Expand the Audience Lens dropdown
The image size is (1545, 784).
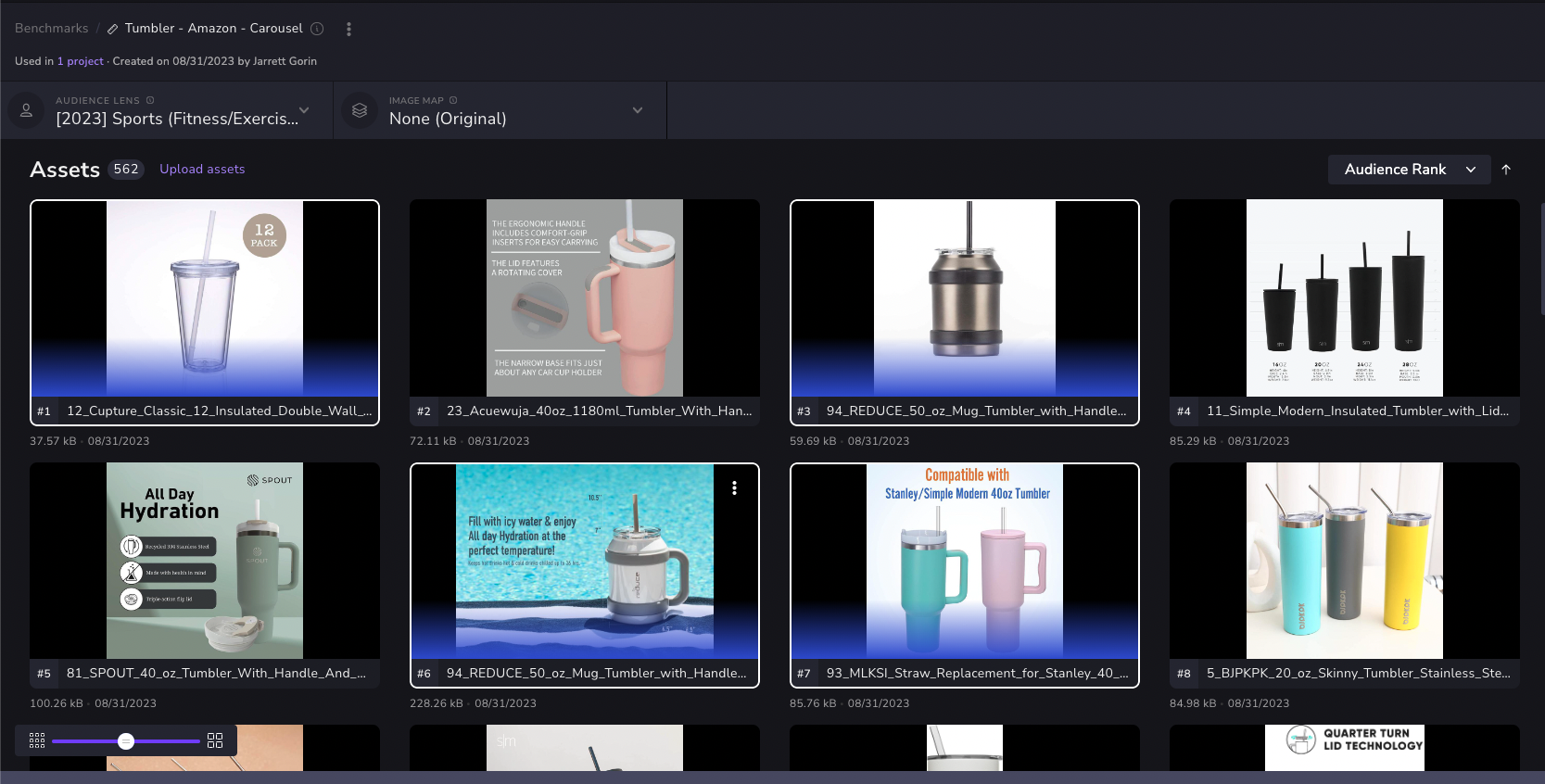[x=304, y=110]
